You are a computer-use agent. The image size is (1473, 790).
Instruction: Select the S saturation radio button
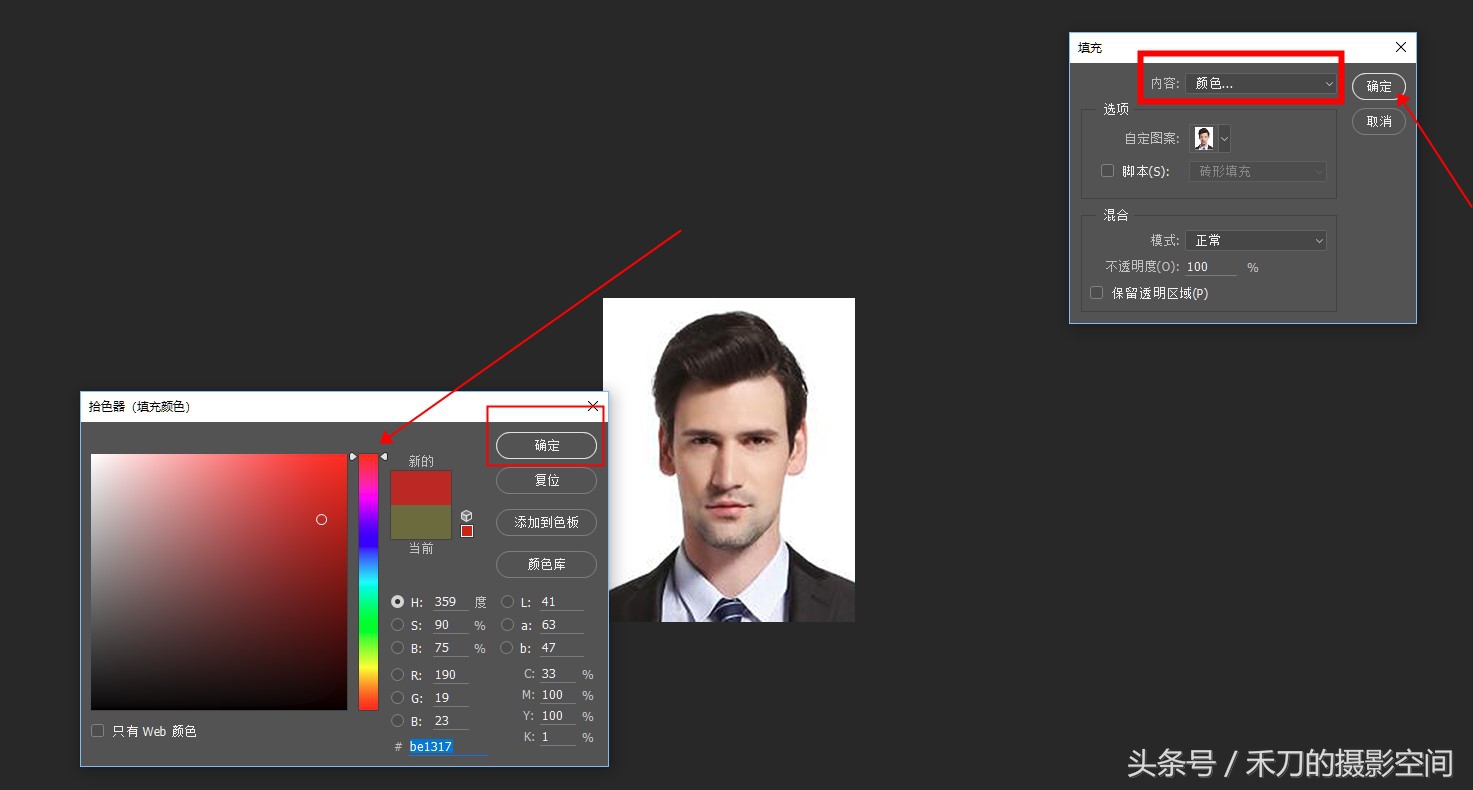(x=398, y=625)
